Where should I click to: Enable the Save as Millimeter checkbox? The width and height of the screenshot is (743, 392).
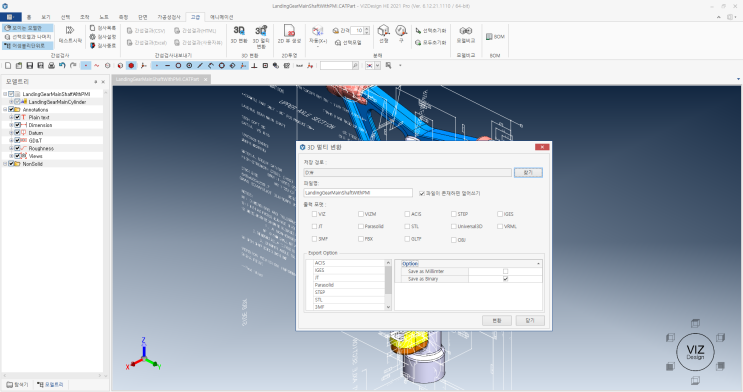click(505, 271)
